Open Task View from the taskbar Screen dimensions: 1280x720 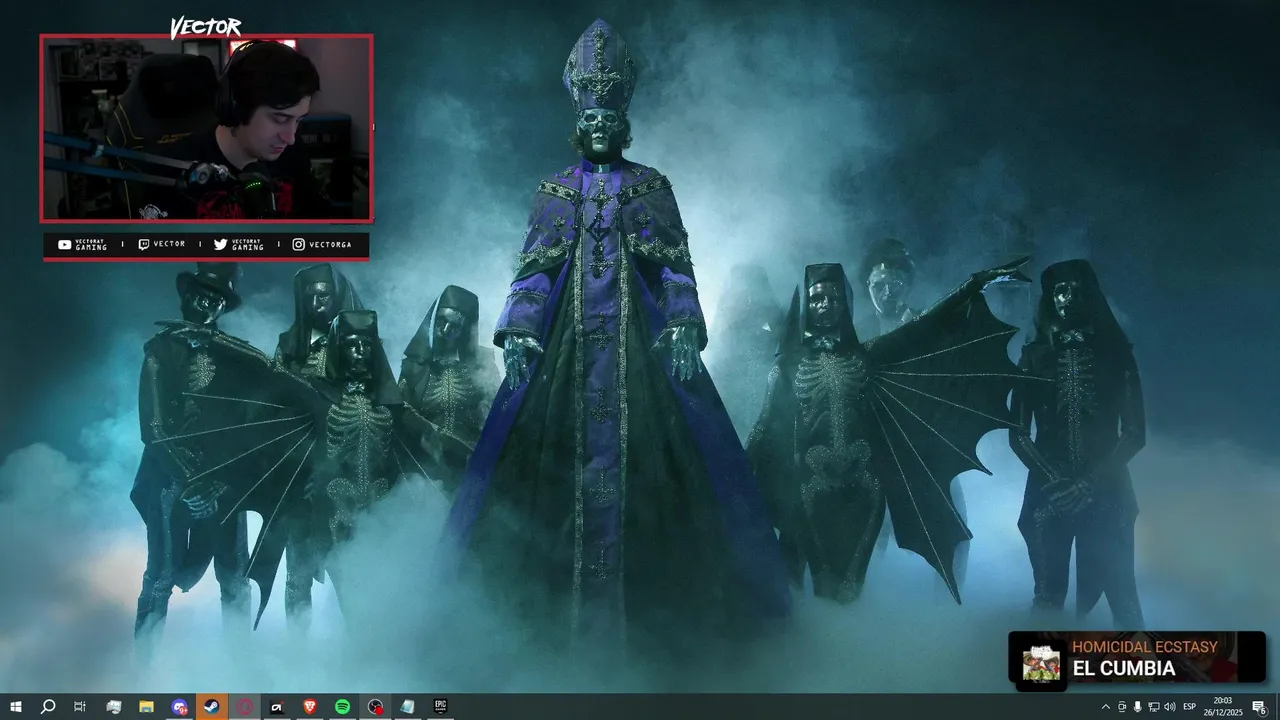(x=80, y=707)
